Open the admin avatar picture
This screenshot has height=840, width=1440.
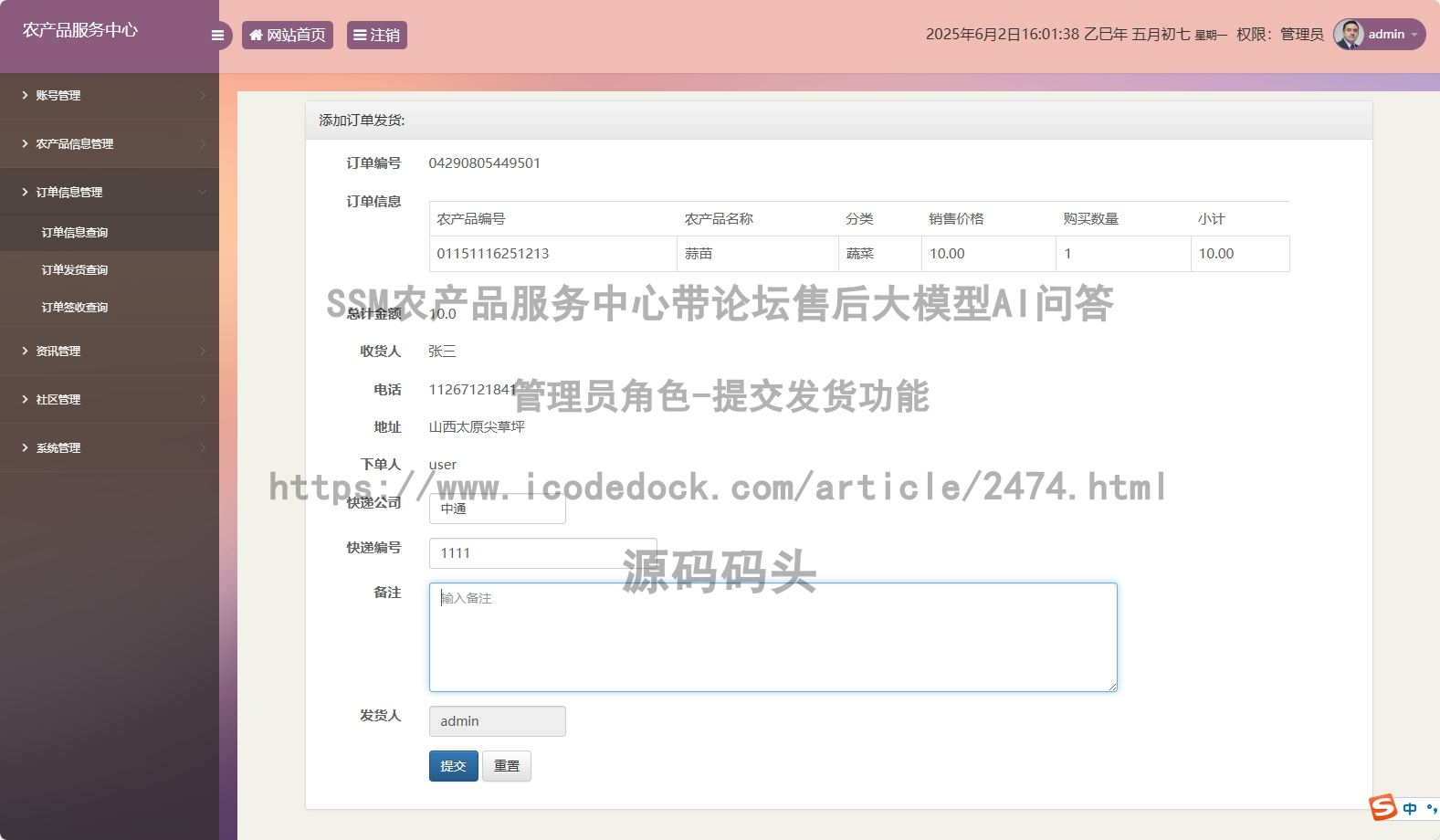click(1349, 34)
